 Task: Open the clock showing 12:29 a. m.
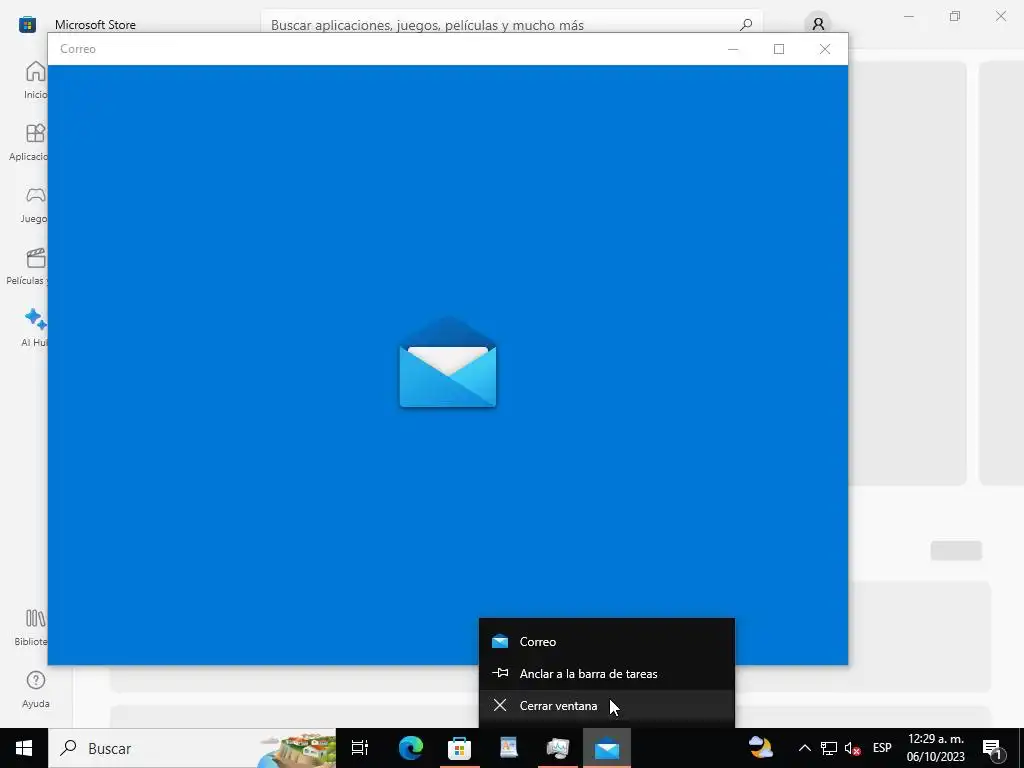click(936, 748)
